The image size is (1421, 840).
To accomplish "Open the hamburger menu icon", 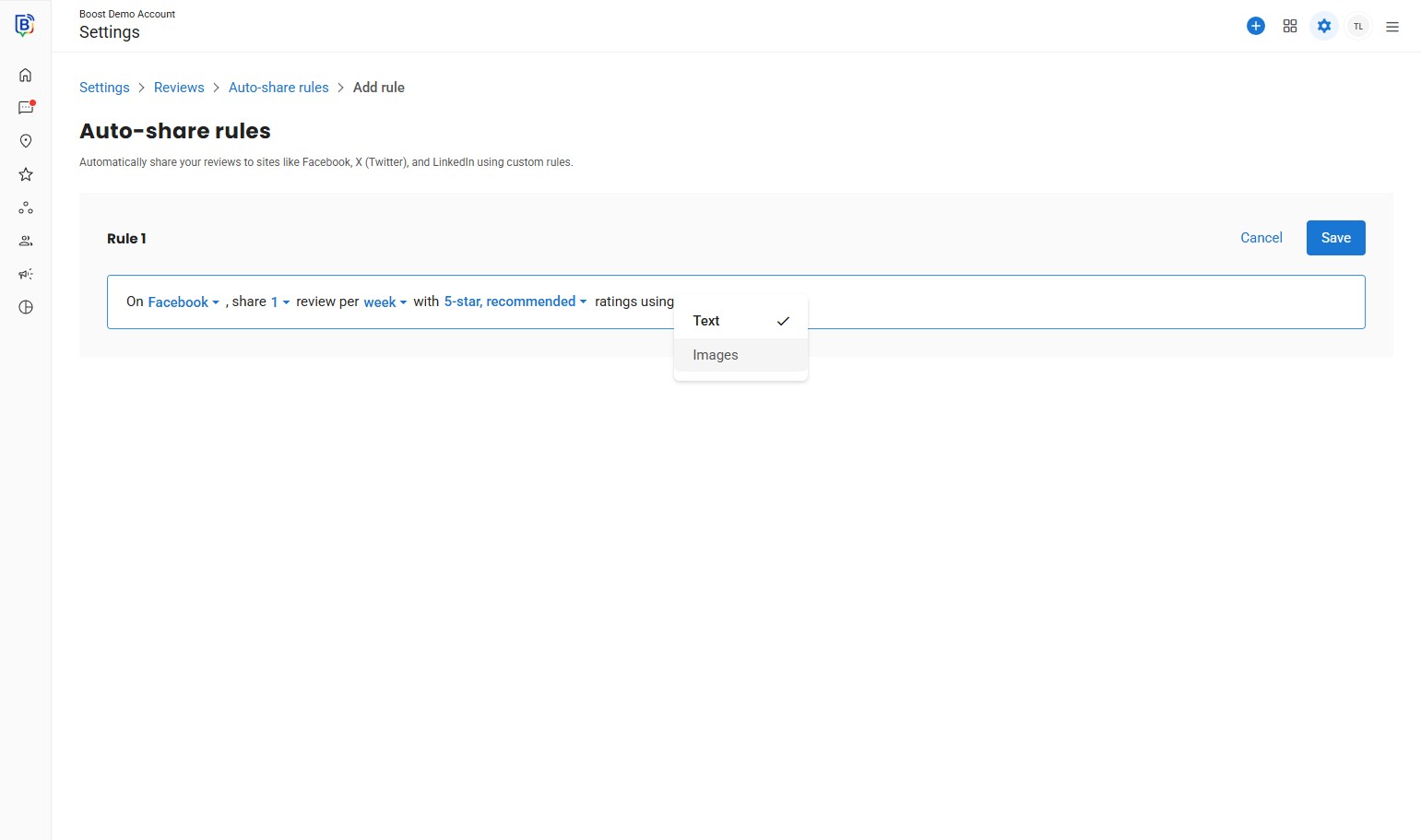I will click(1391, 27).
